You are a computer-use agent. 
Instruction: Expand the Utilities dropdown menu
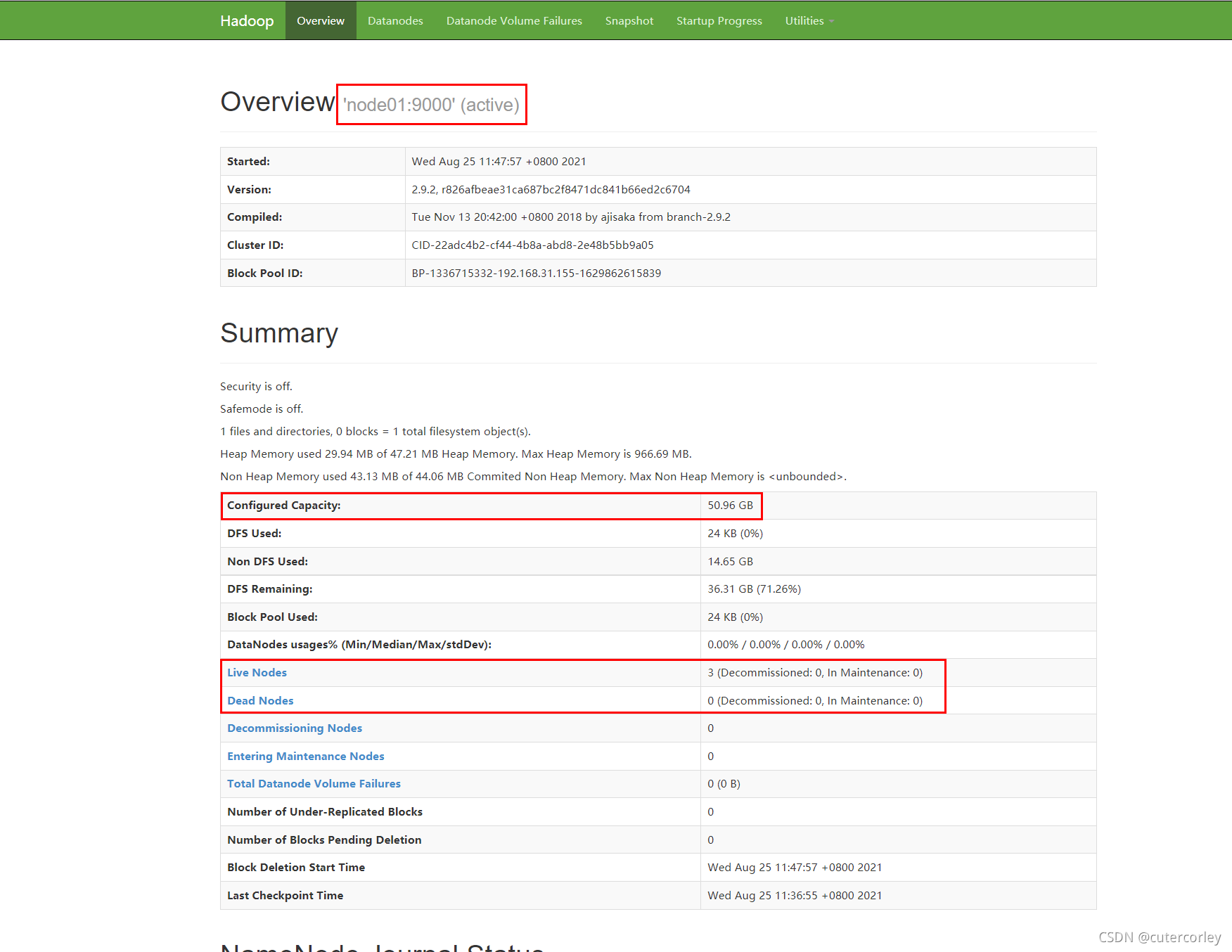[809, 20]
